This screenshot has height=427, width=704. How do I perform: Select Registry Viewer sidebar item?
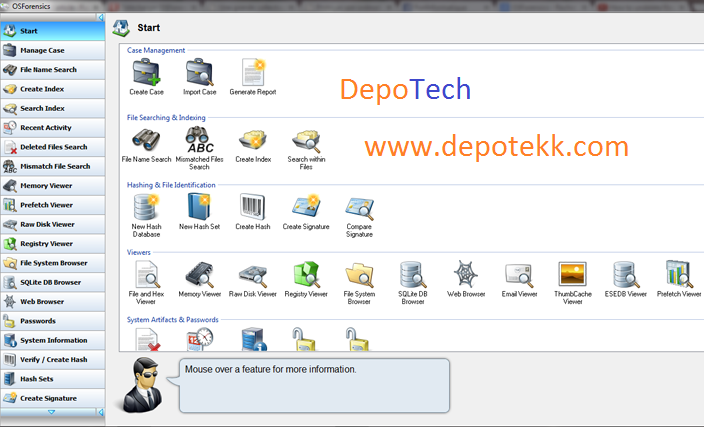point(53,243)
